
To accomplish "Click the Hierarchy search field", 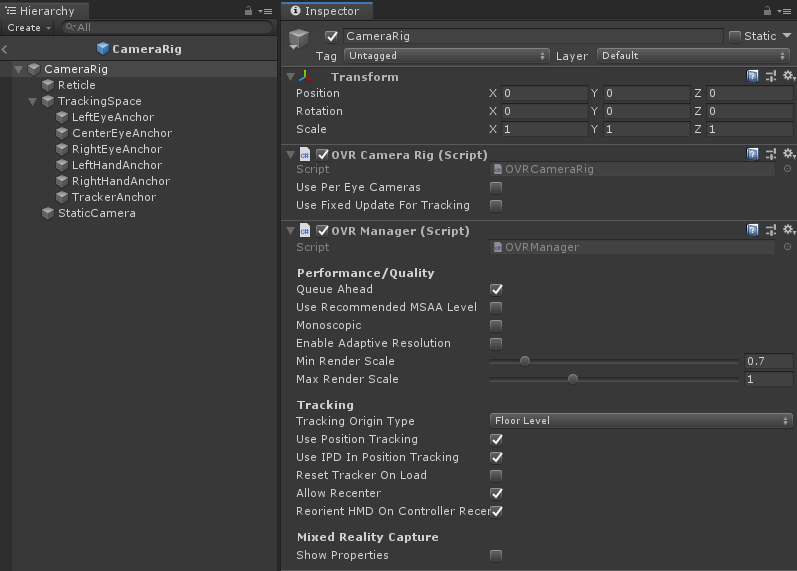I will point(167,27).
